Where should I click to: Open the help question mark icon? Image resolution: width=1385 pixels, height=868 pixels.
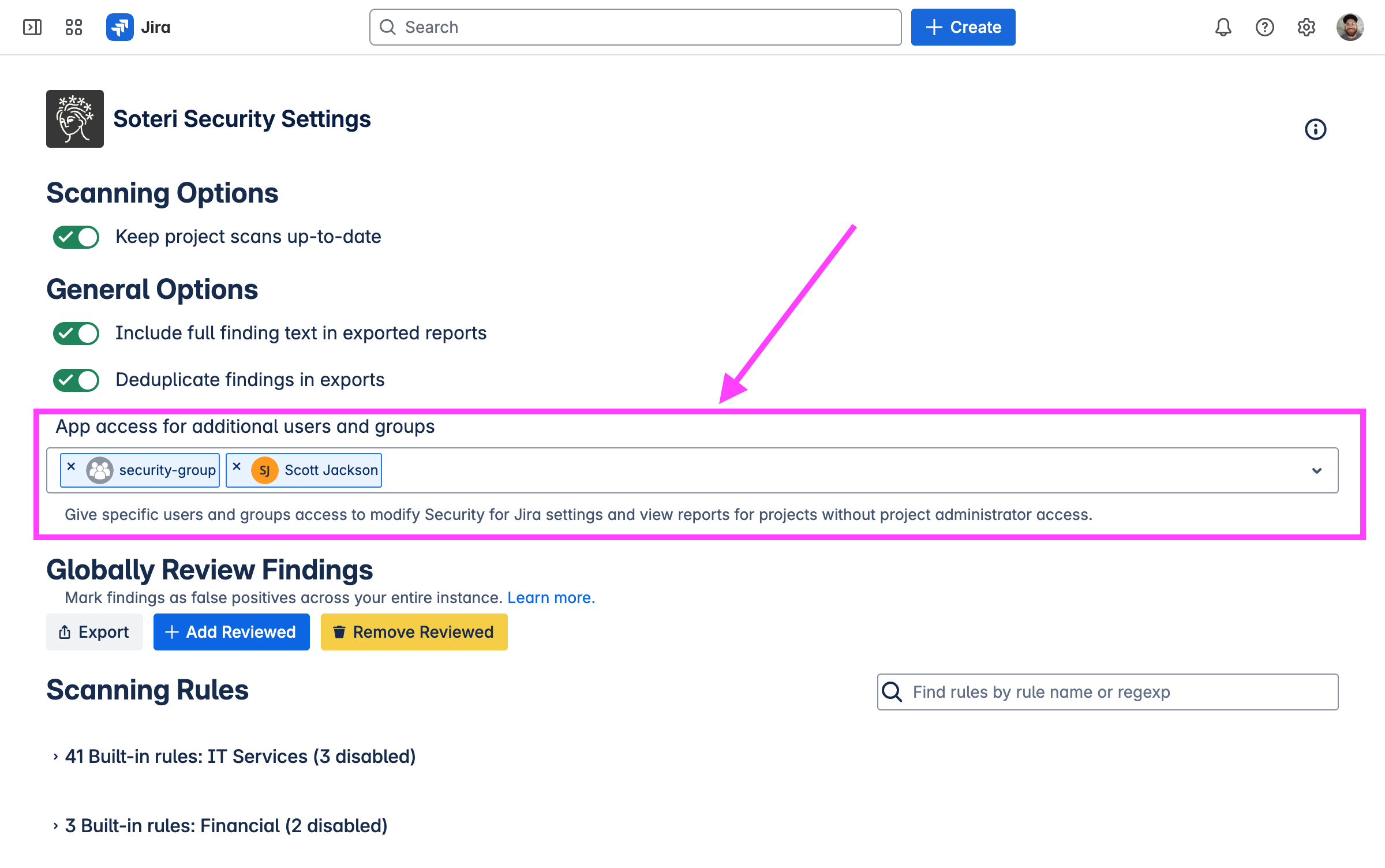pos(1264,27)
